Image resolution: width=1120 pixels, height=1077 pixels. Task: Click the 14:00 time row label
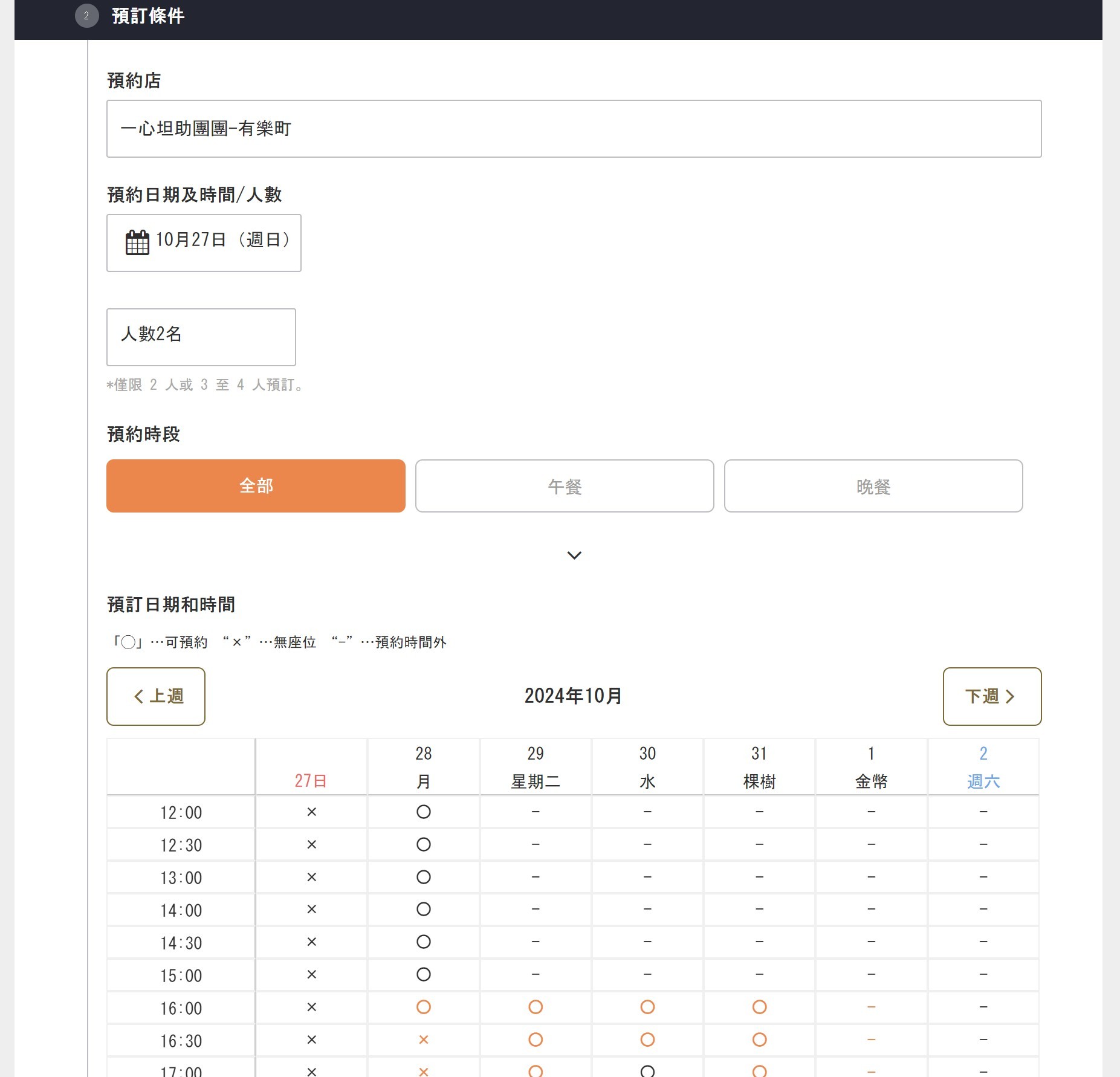181,910
